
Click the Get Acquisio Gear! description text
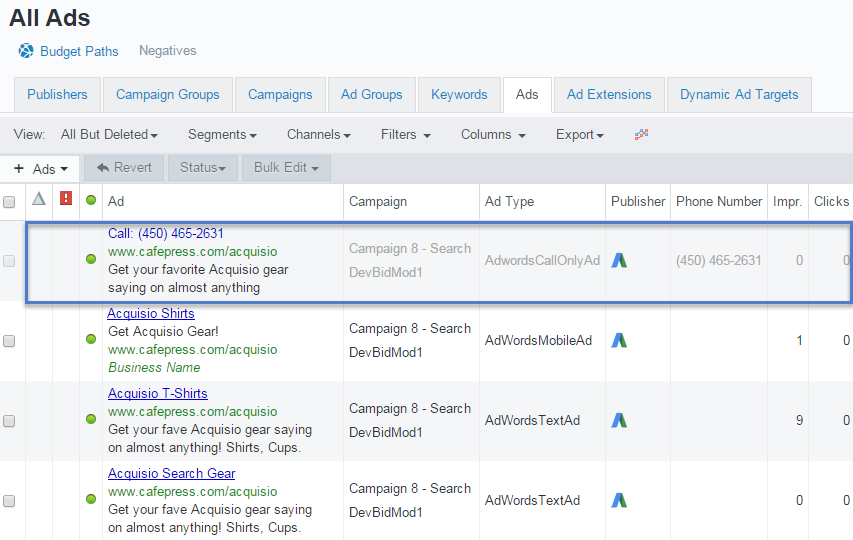pos(163,332)
